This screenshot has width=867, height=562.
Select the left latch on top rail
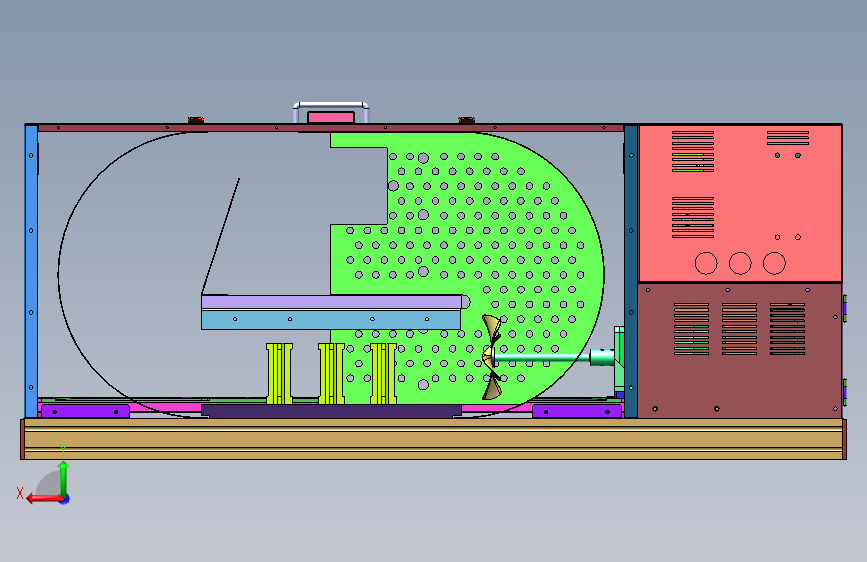pyautogui.click(x=196, y=120)
